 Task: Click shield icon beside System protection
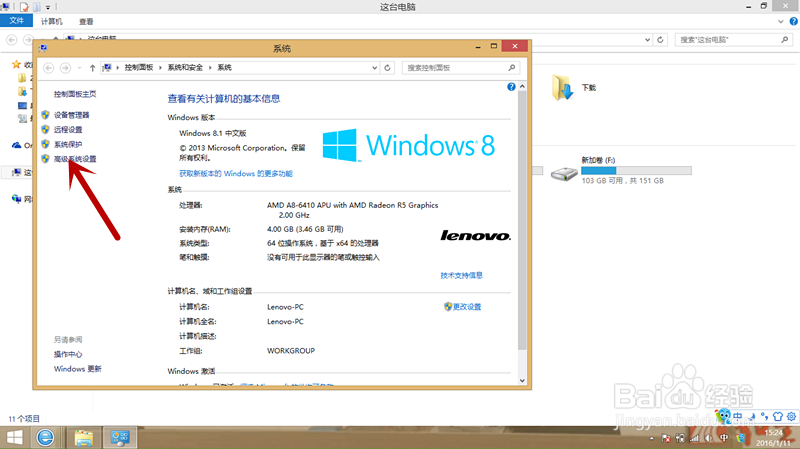coord(45,144)
